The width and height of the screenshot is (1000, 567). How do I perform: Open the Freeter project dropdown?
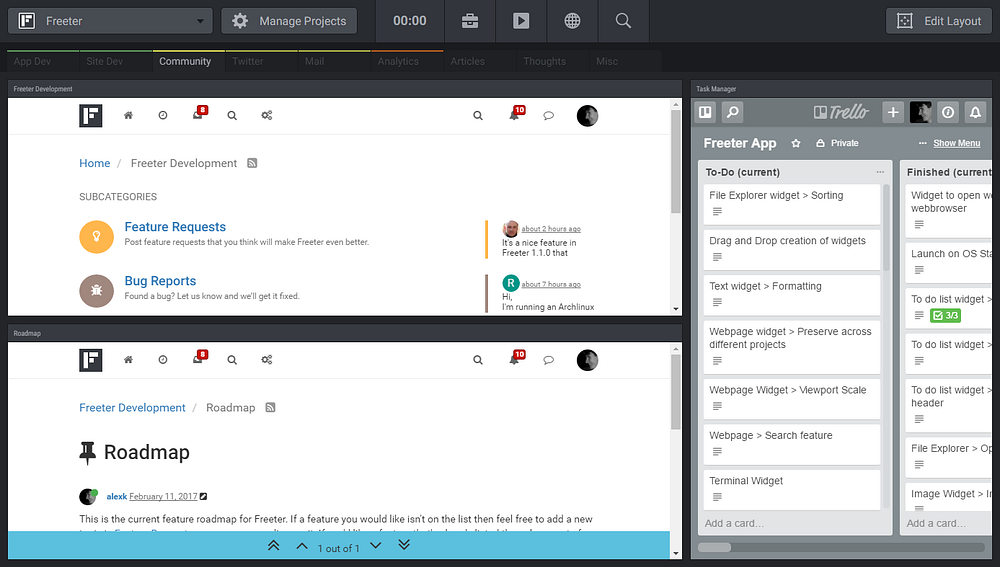110,21
